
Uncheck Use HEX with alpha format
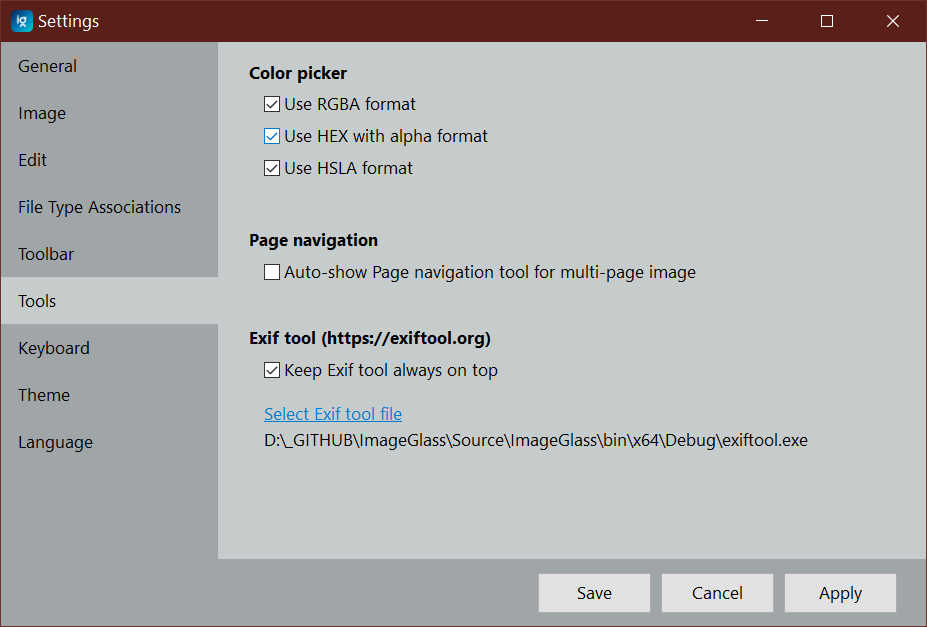point(272,136)
